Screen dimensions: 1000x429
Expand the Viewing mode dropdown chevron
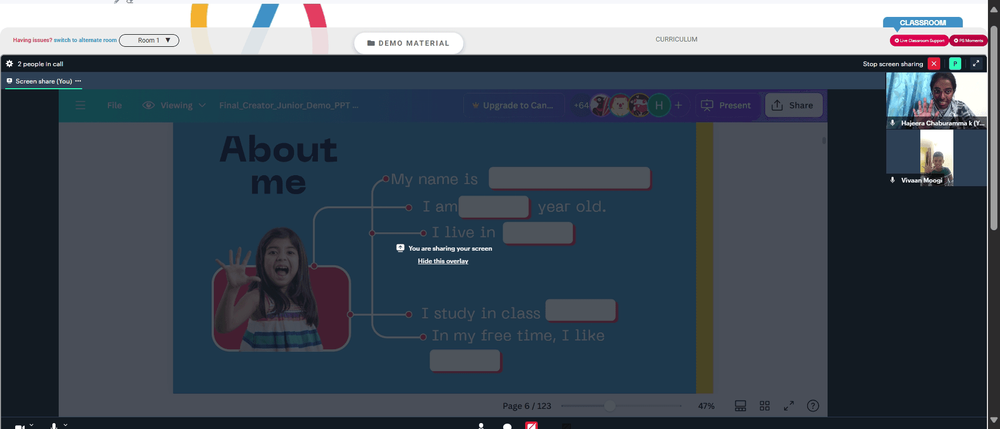202,105
